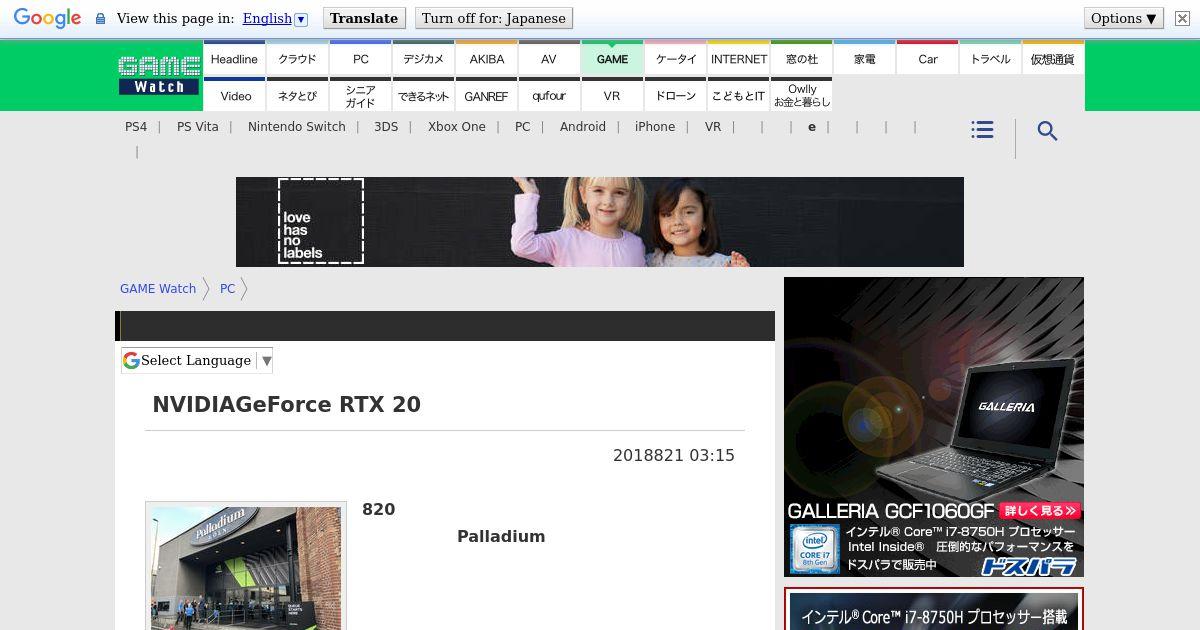Click the bold Palladium text in article
The image size is (1200, 630).
point(501,536)
